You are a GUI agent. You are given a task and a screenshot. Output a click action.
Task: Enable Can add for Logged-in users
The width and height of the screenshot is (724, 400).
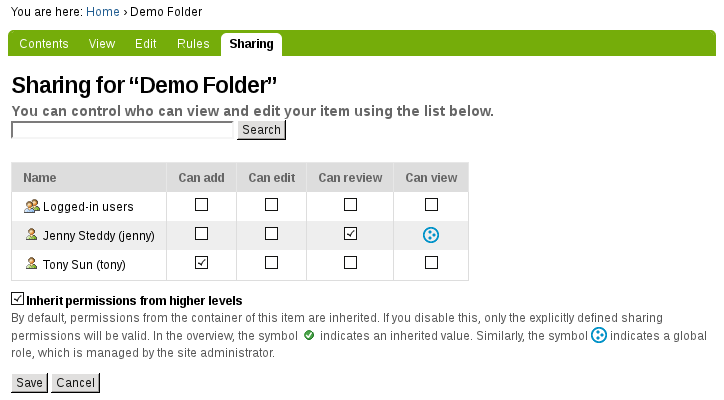[x=201, y=205]
